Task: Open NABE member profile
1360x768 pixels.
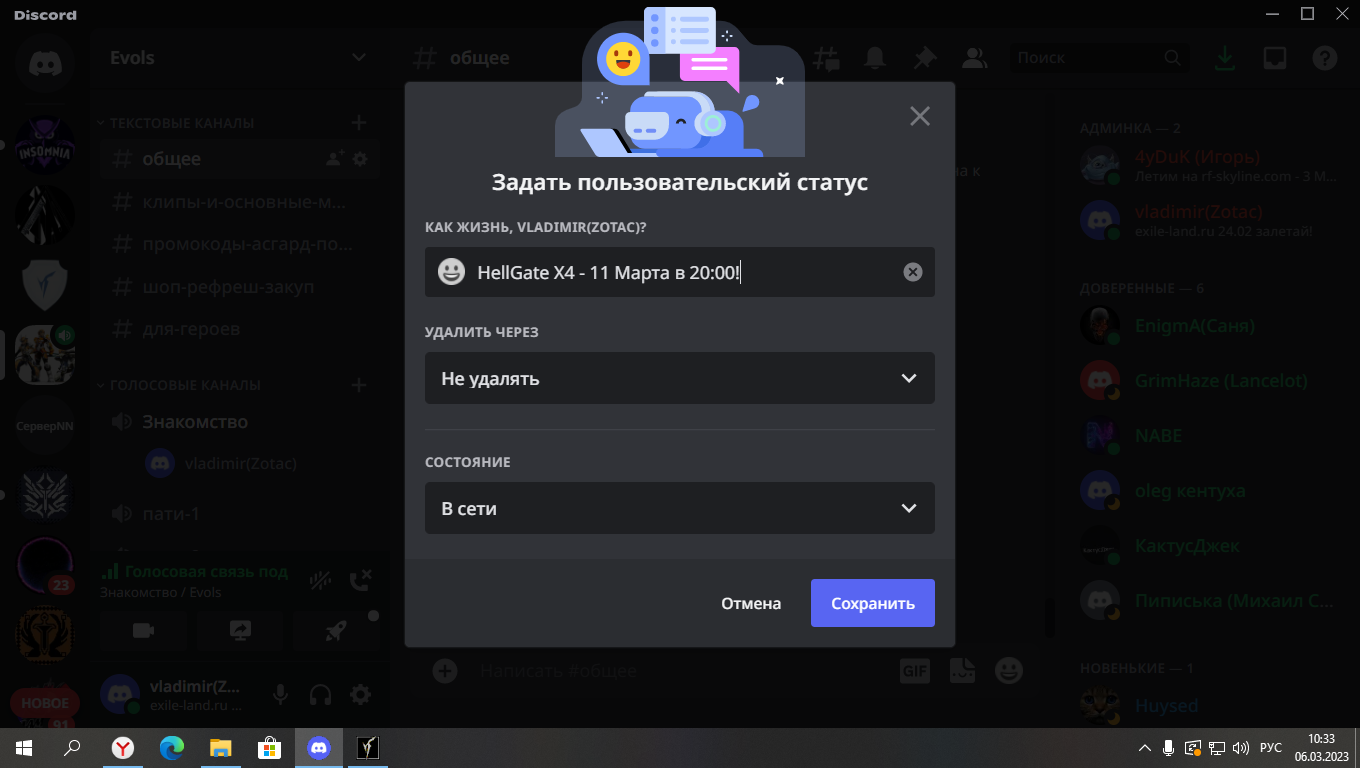Action: coord(1208,436)
